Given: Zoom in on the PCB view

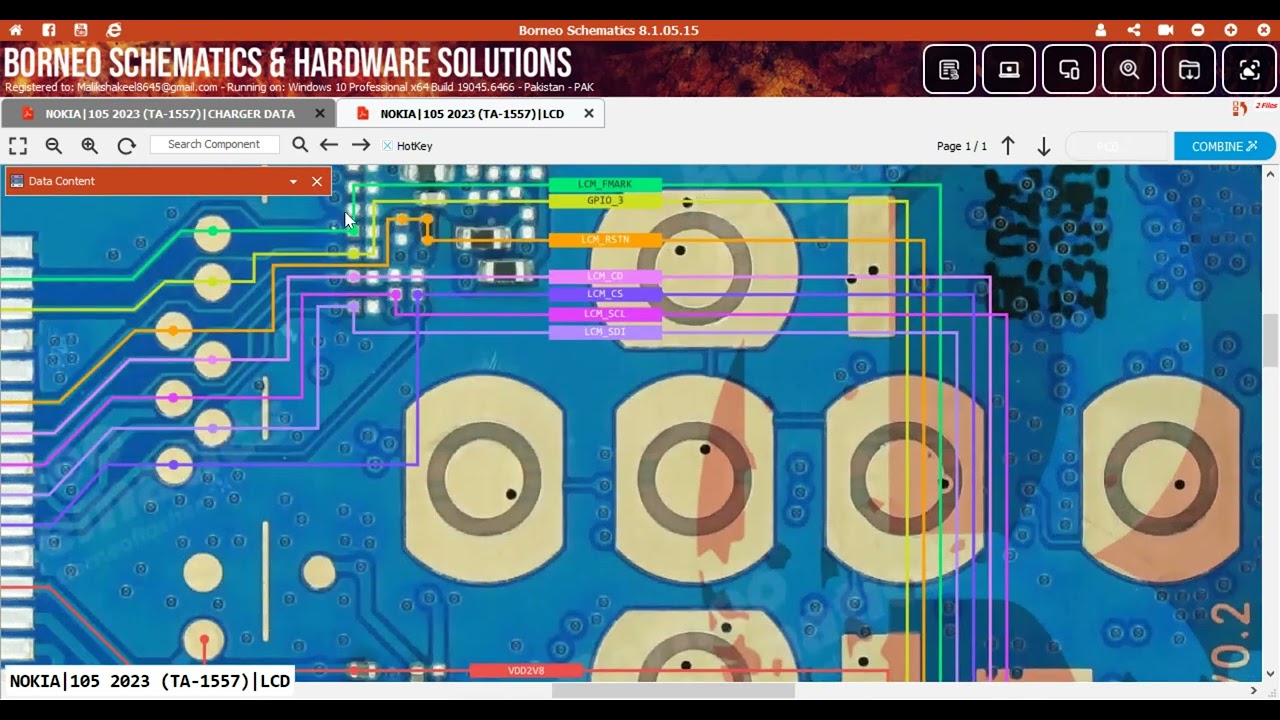Looking at the screenshot, I should click(90, 145).
